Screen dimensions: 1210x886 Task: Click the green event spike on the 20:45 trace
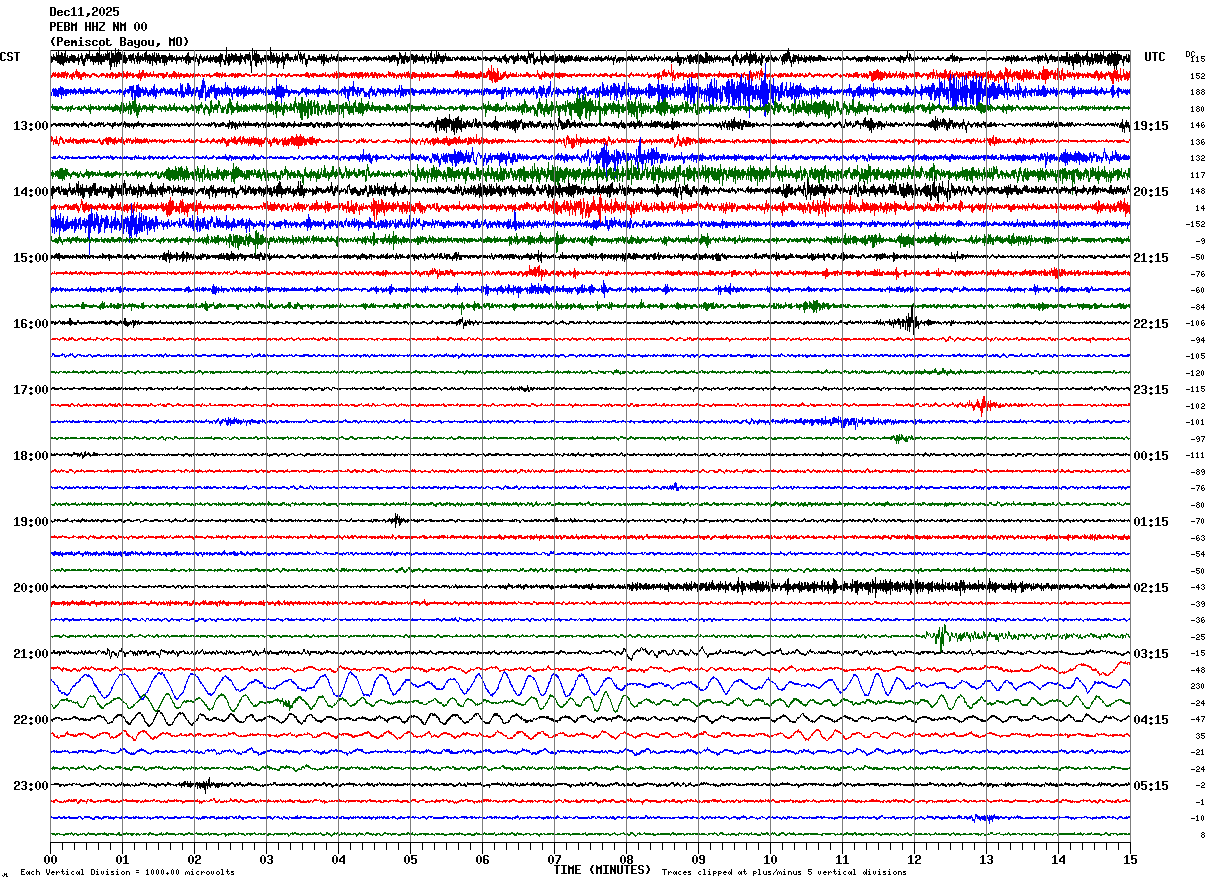tap(941, 636)
